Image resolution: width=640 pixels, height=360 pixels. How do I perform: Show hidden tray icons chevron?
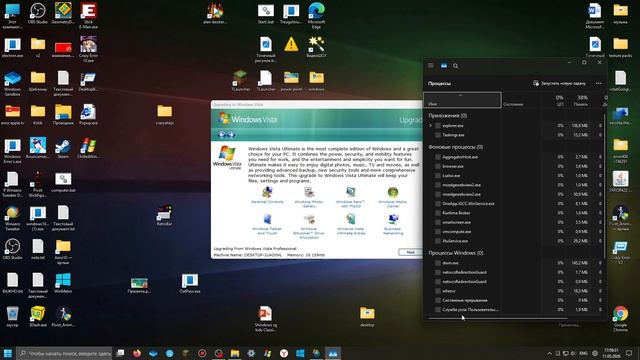549,353
